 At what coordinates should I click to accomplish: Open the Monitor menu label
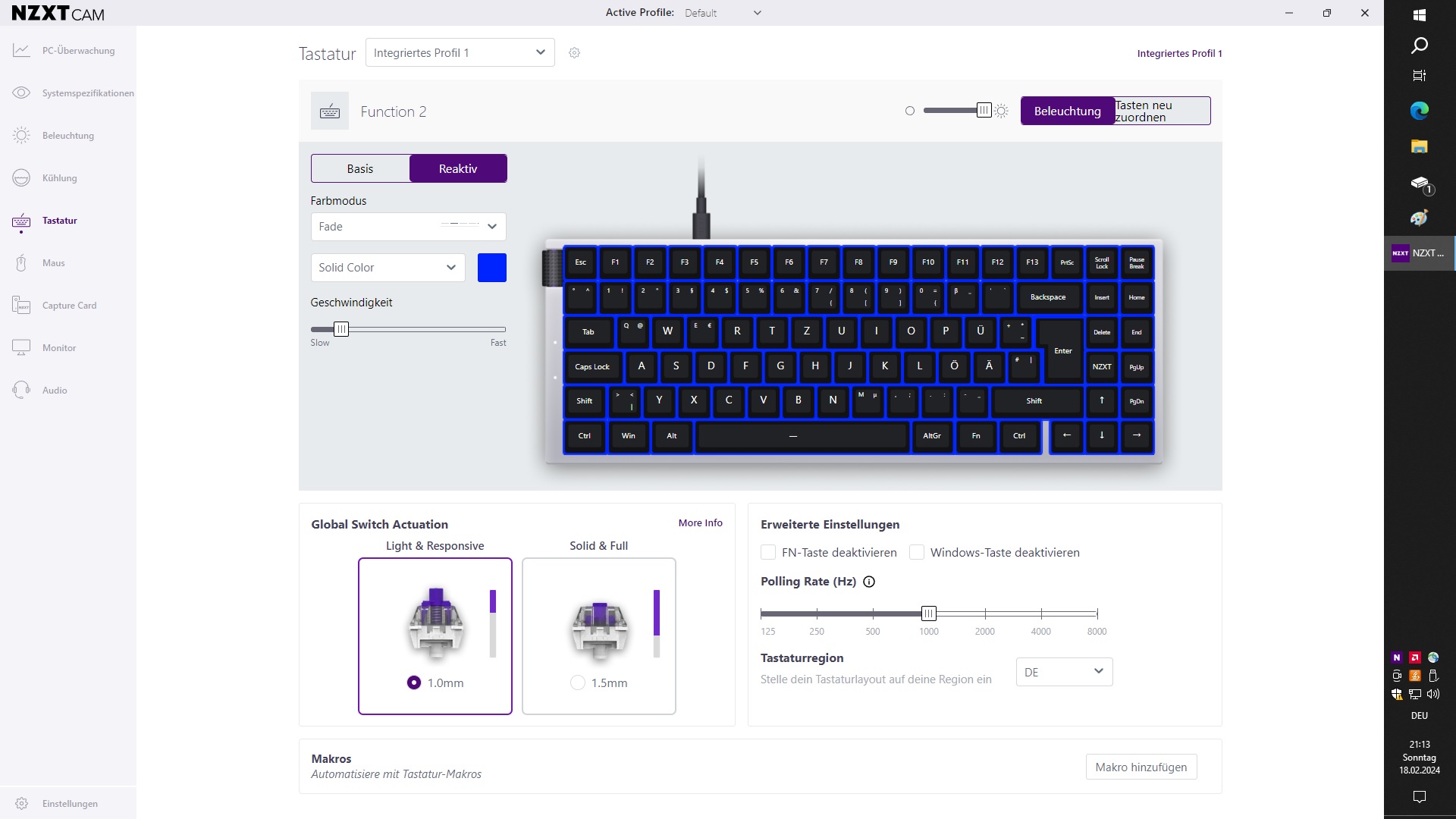pos(59,348)
